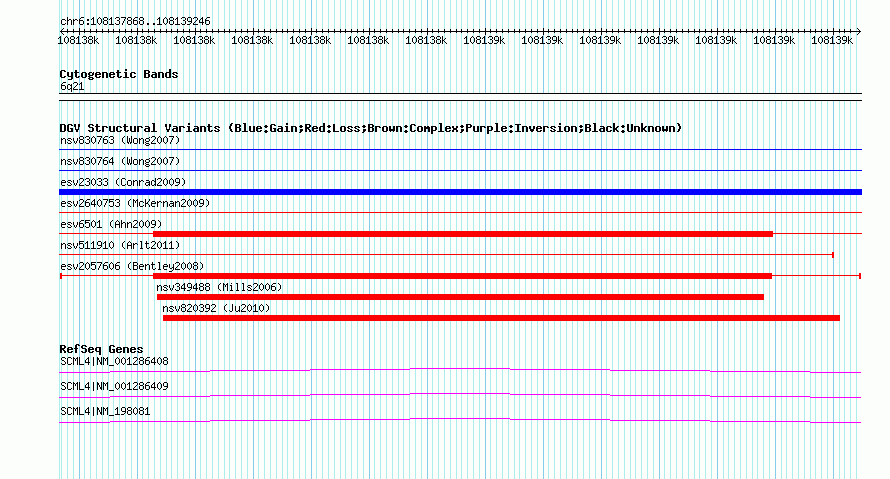Click the red nsv349488 loss bar
890x479 pixels.
(460, 297)
